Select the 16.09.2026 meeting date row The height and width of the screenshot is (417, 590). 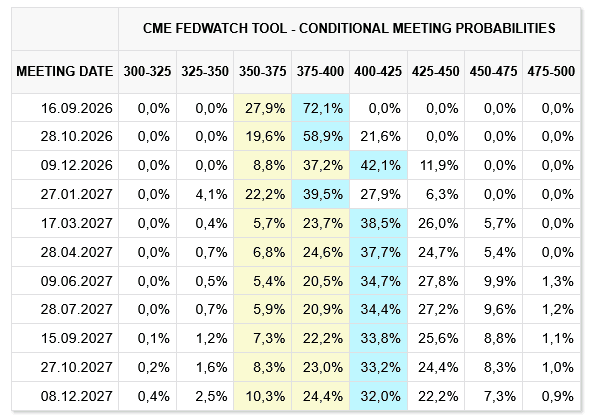pos(296,108)
